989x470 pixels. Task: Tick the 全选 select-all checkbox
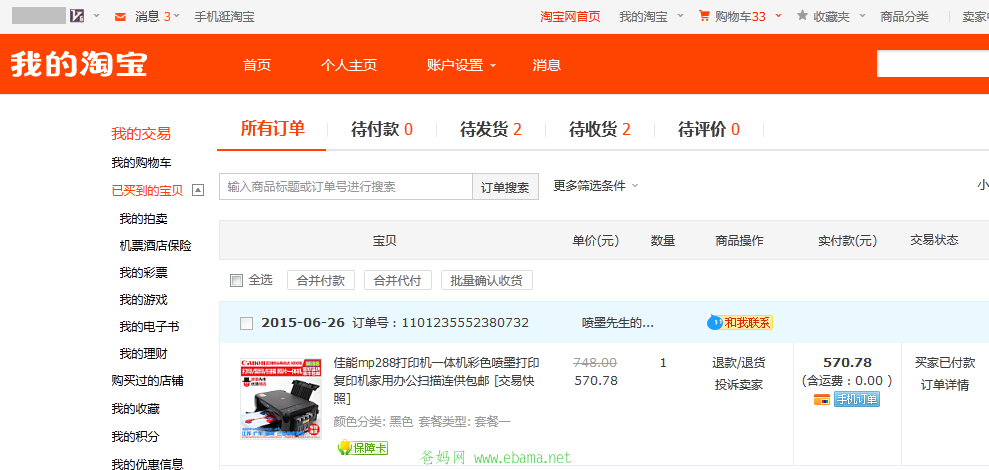click(237, 281)
